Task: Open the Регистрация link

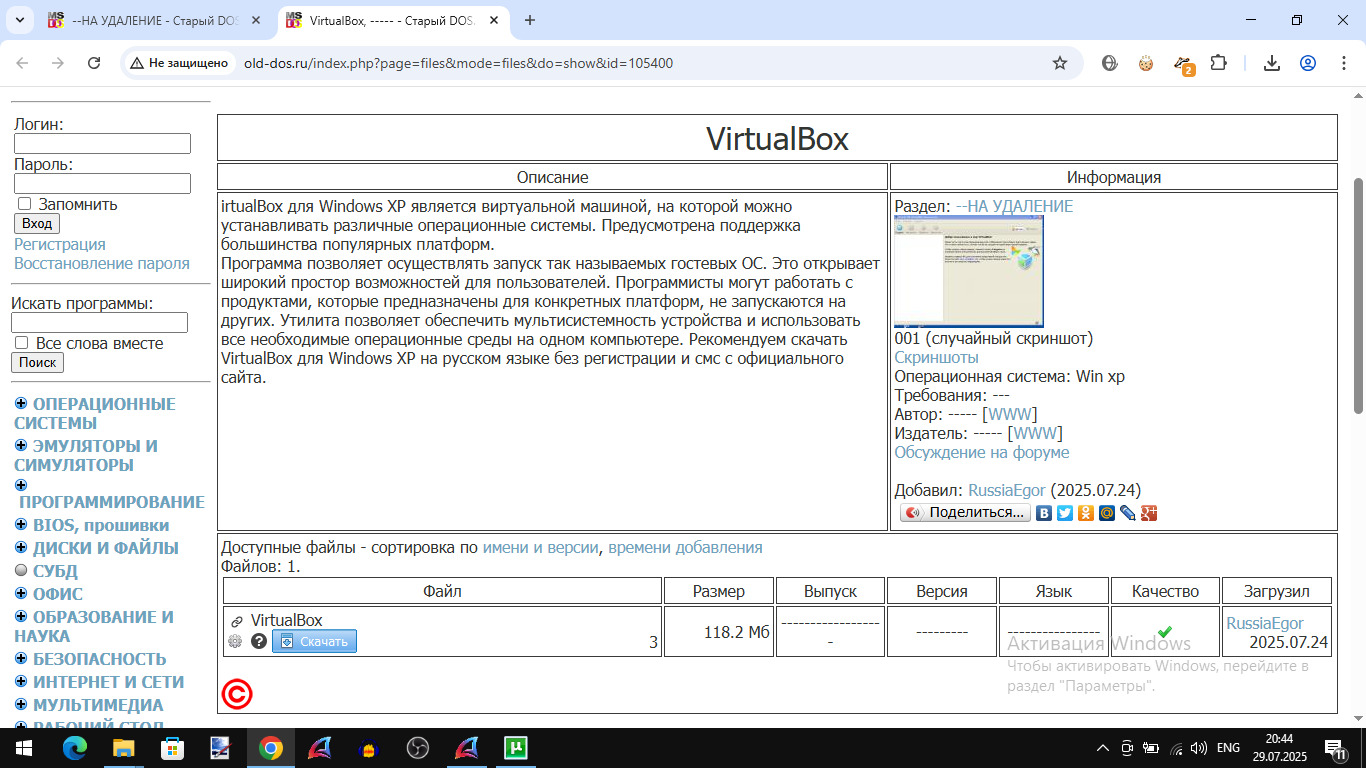Action: 59,244
